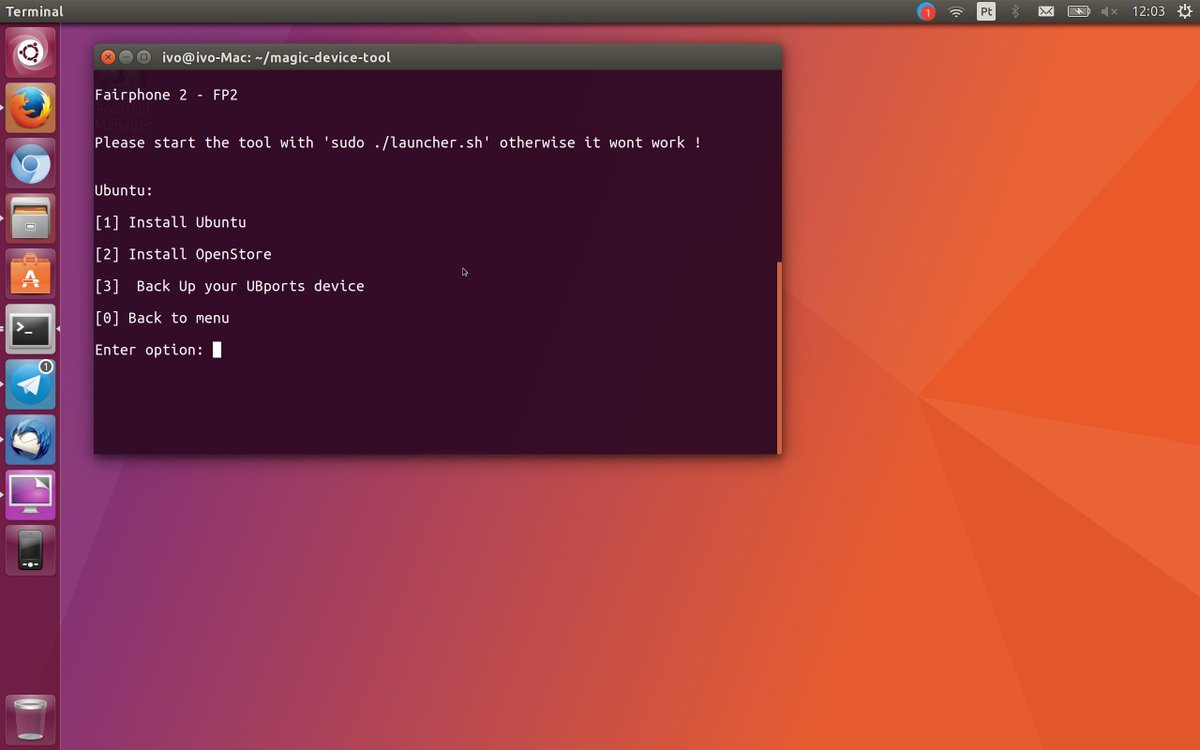1200x750 pixels.
Task: Open the Bluetooth indicator
Action: pyautogui.click(x=1015, y=12)
